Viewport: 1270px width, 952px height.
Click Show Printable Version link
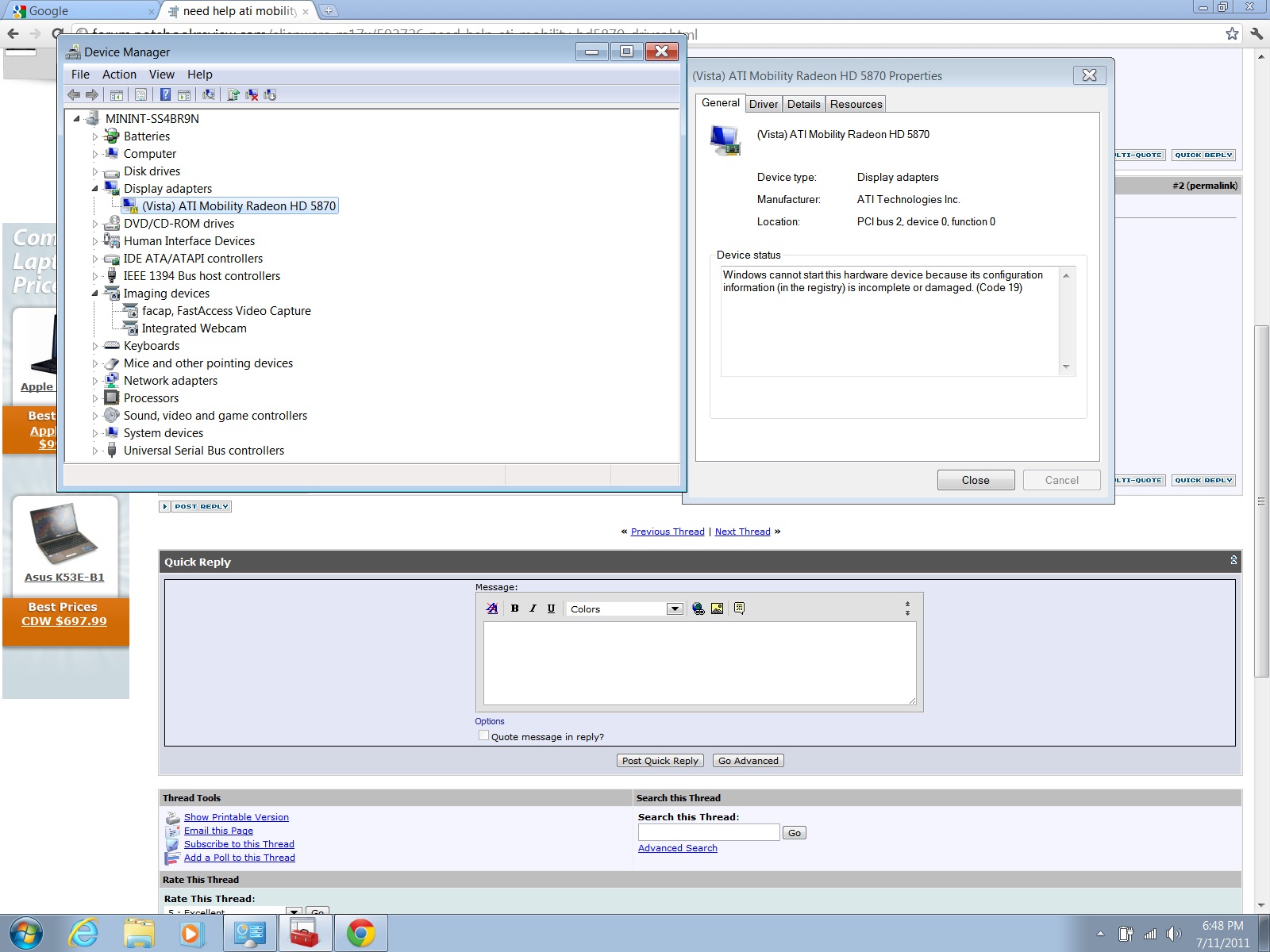coord(237,817)
